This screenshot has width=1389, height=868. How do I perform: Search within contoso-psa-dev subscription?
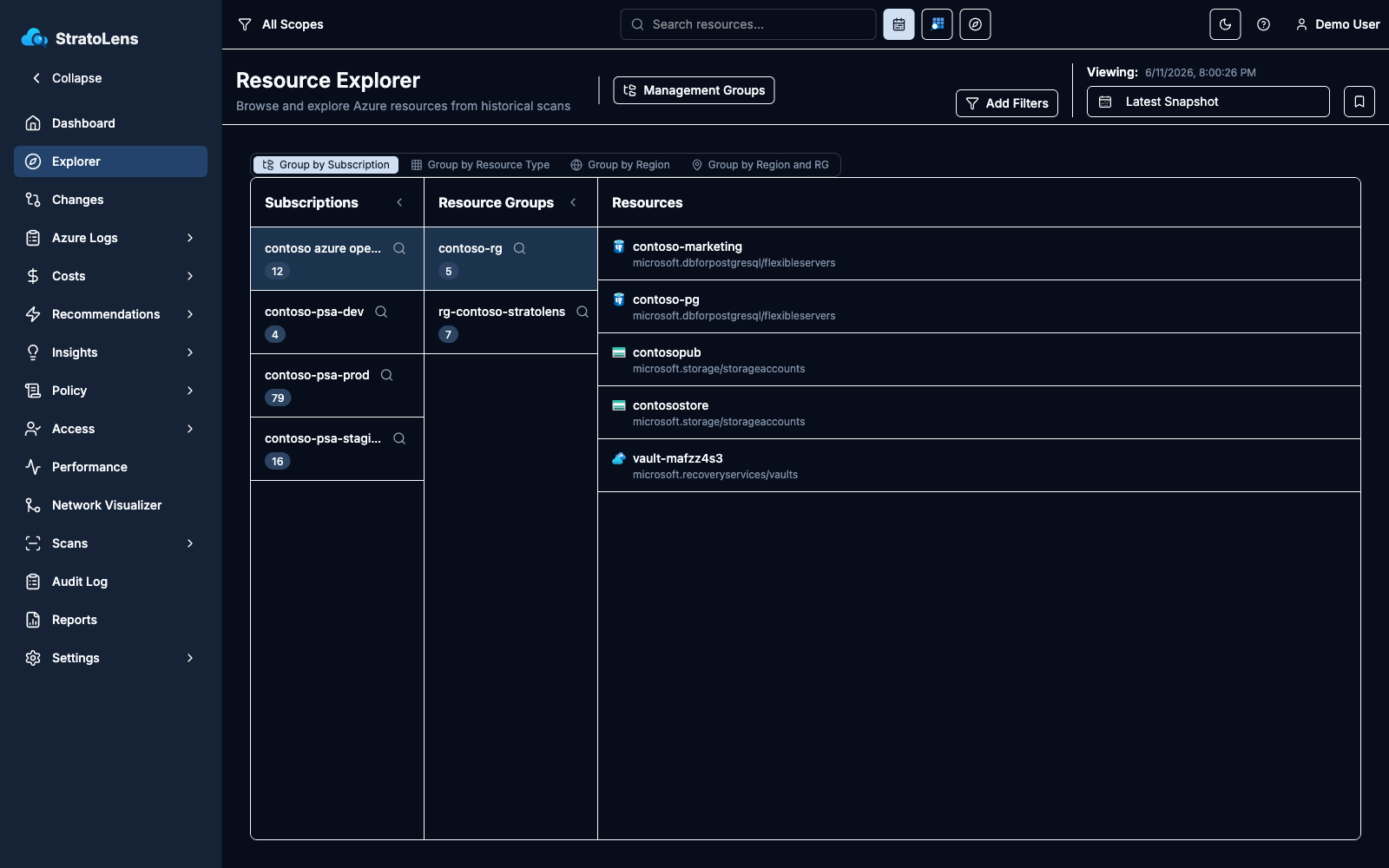click(x=381, y=312)
